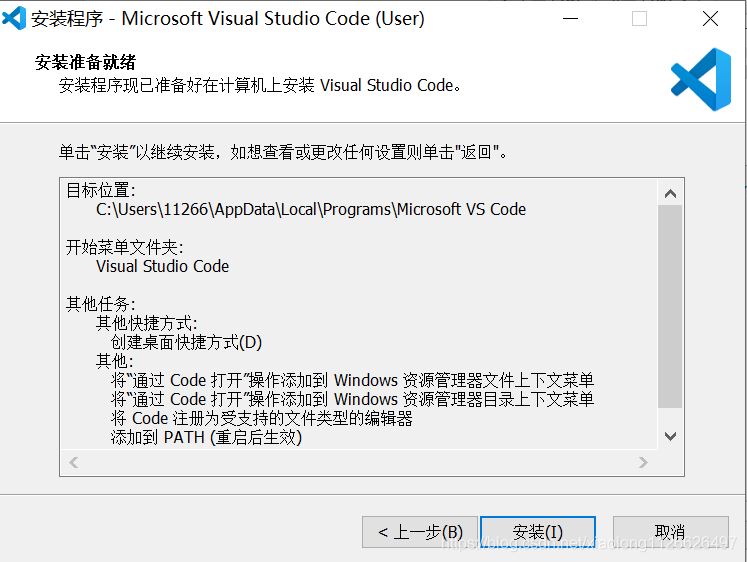Screen dimensions: 747x562
Task: Click the 将 Code 注册为受支持的文件类型的编辑器 line
Action: [x=261, y=418]
